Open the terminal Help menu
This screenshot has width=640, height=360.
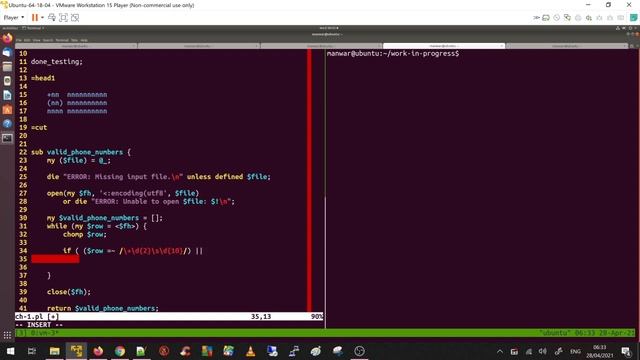click(84, 40)
